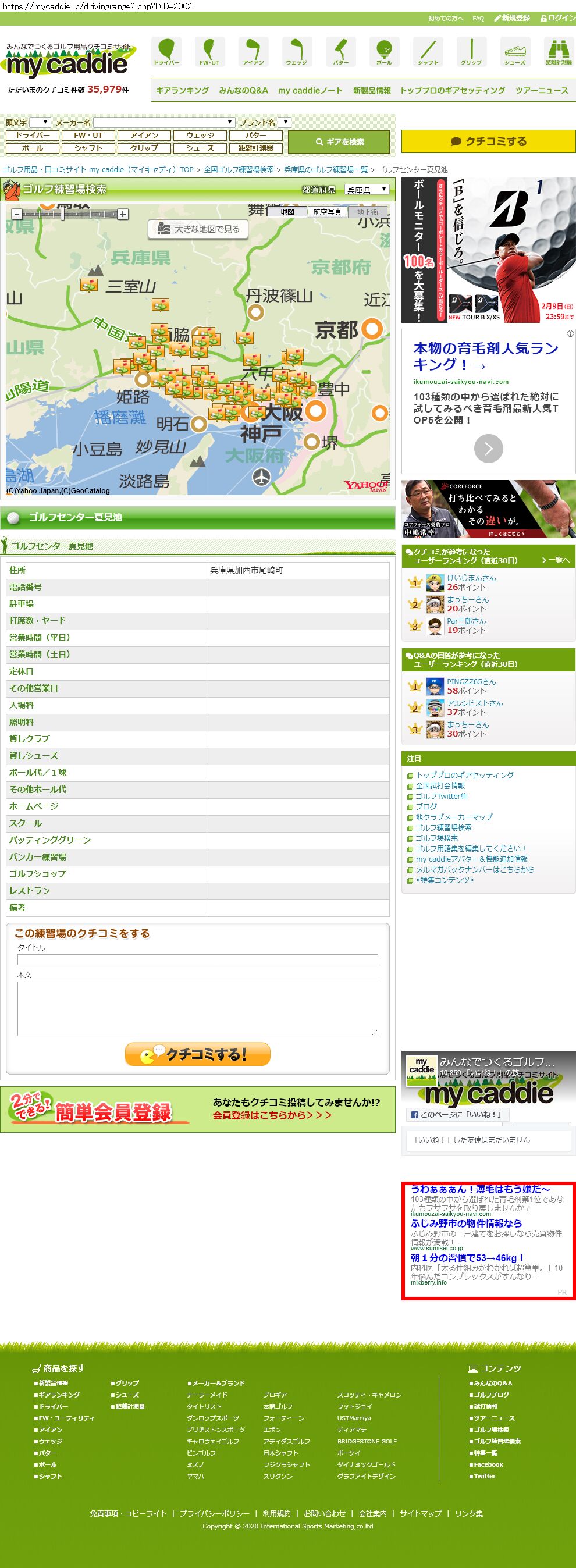Open the Shoes category icon
Image resolution: width=576 pixels, height=1568 pixels.
click(514, 51)
